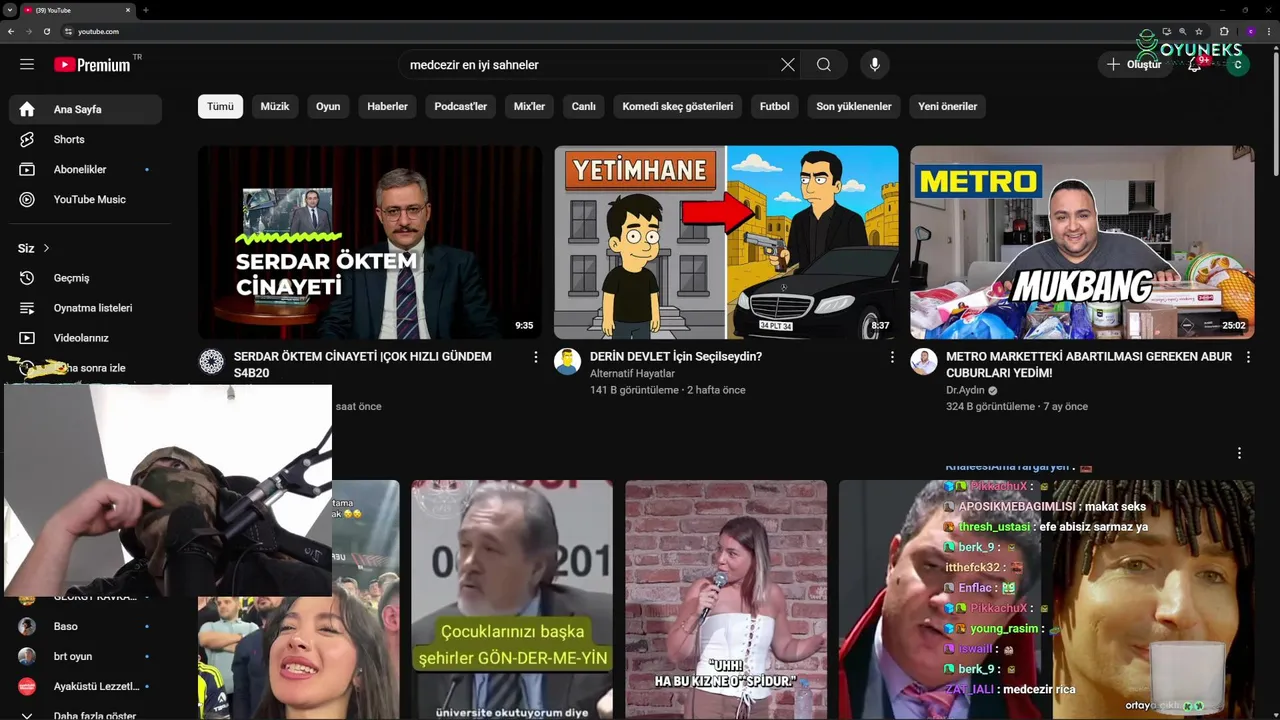The height and width of the screenshot is (720, 1280).
Task: Select the Futbol filter chip
Action: coord(775,106)
